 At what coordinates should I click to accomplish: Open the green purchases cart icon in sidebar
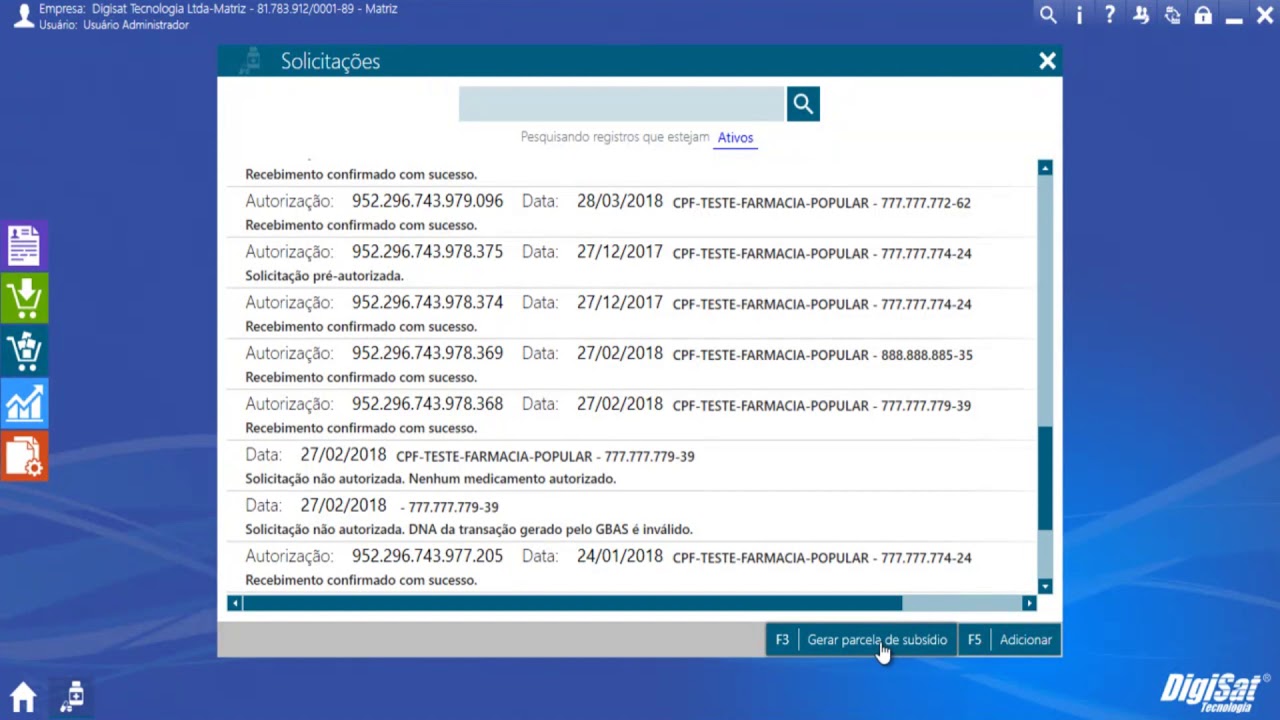[24, 298]
